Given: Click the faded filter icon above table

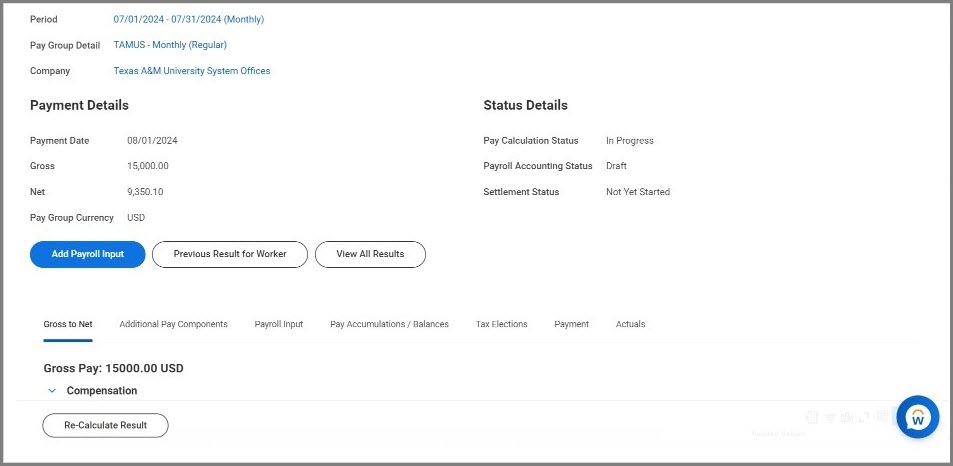Looking at the screenshot, I should (x=830, y=417).
